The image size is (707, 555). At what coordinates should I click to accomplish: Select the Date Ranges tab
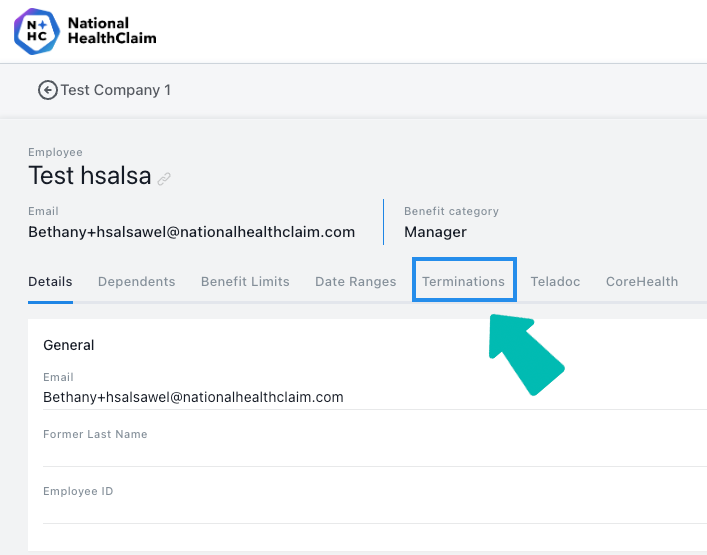356,282
